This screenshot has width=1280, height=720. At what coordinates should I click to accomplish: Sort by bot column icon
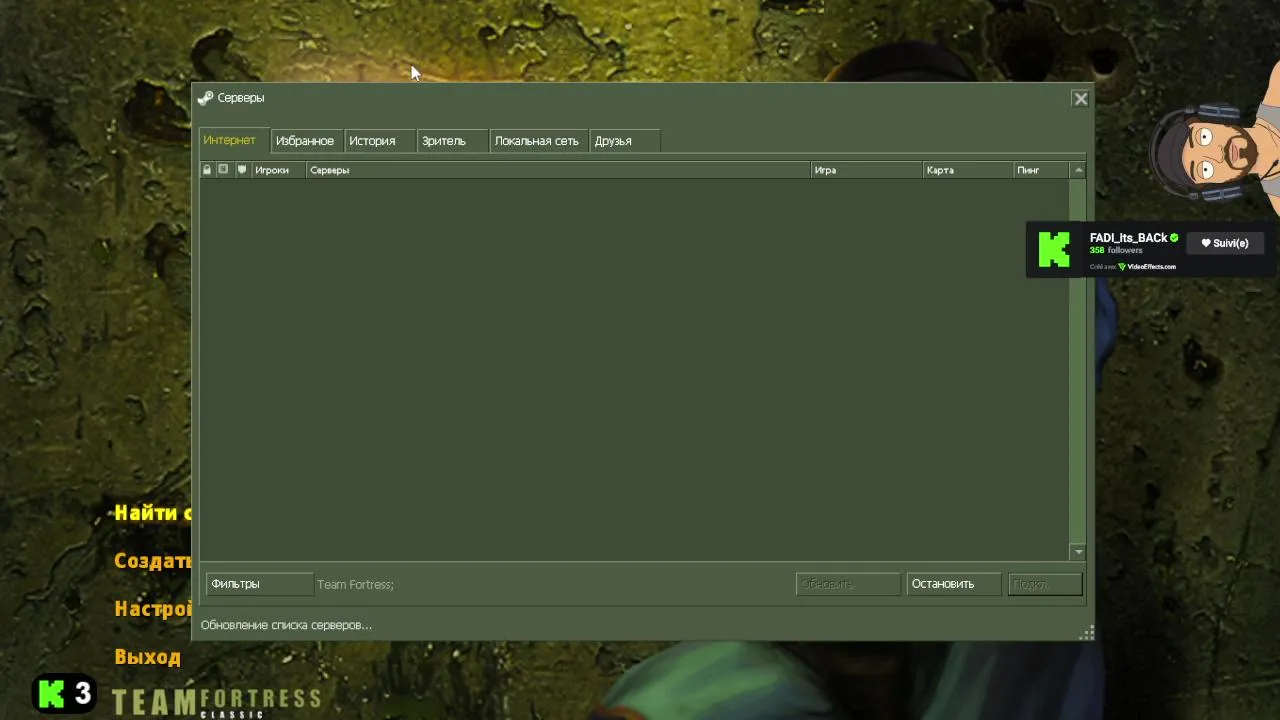point(223,170)
